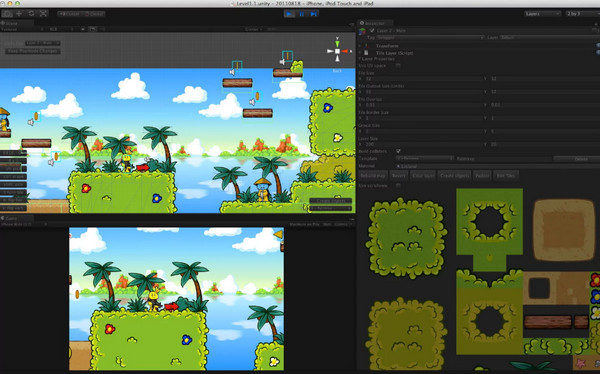Select the blue flower tile in palette

coord(595,296)
